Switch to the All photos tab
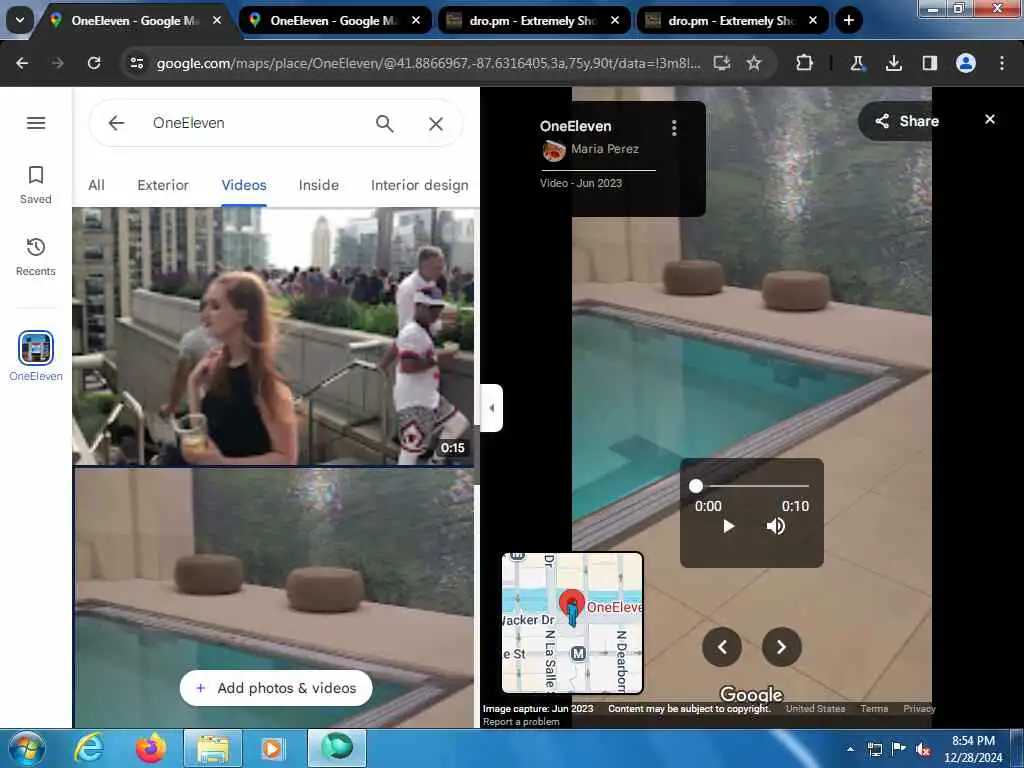The height and width of the screenshot is (768, 1024). [x=97, y=185]
